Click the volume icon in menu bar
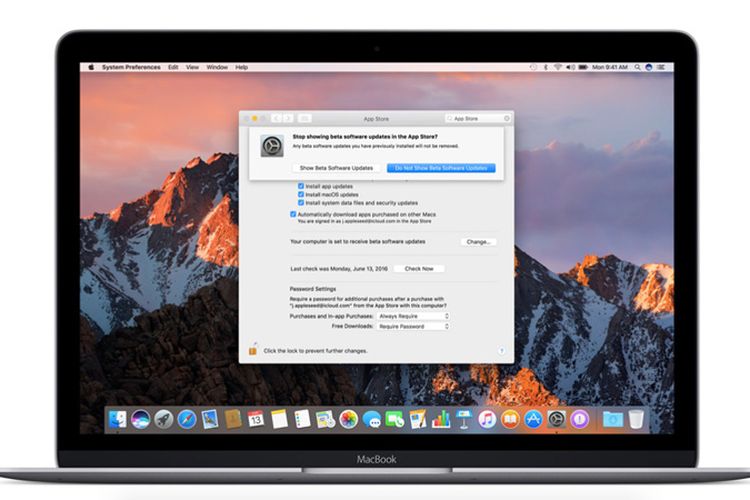 coord(571,67)
